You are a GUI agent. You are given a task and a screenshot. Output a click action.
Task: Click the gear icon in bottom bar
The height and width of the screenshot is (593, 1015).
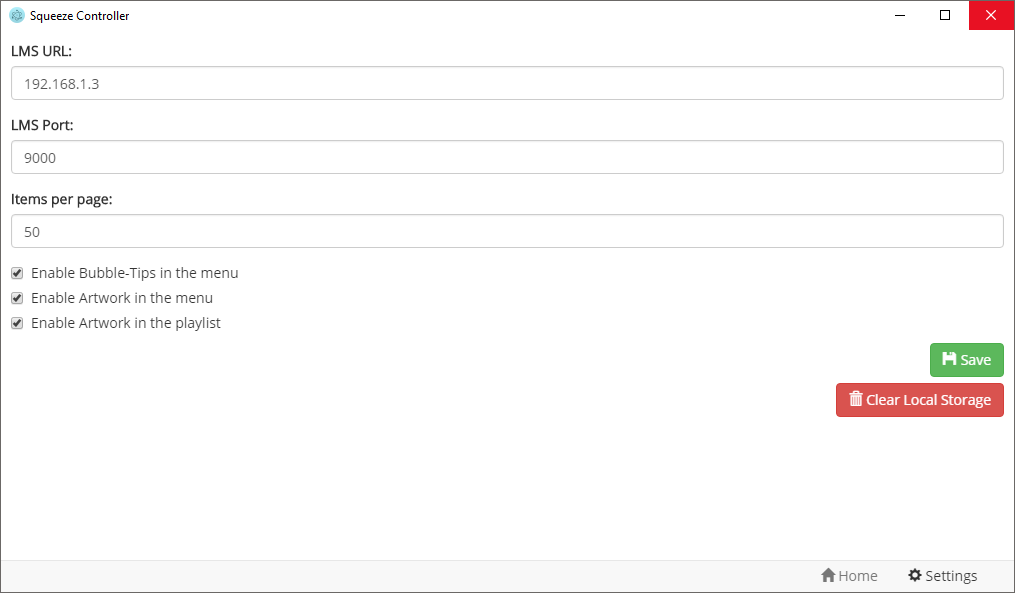coord(914,575)
